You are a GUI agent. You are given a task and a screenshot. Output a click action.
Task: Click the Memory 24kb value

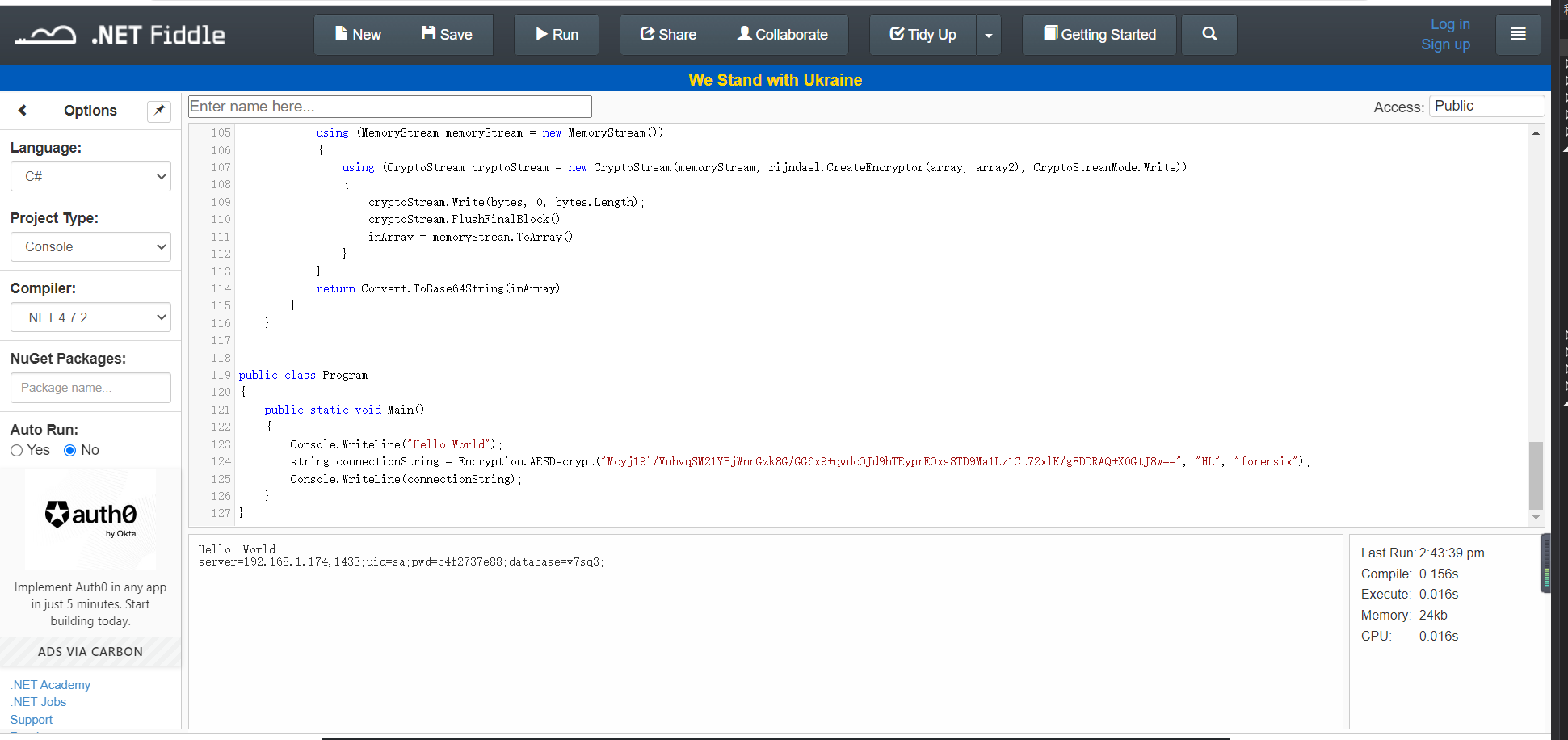tap(1433, 616)
